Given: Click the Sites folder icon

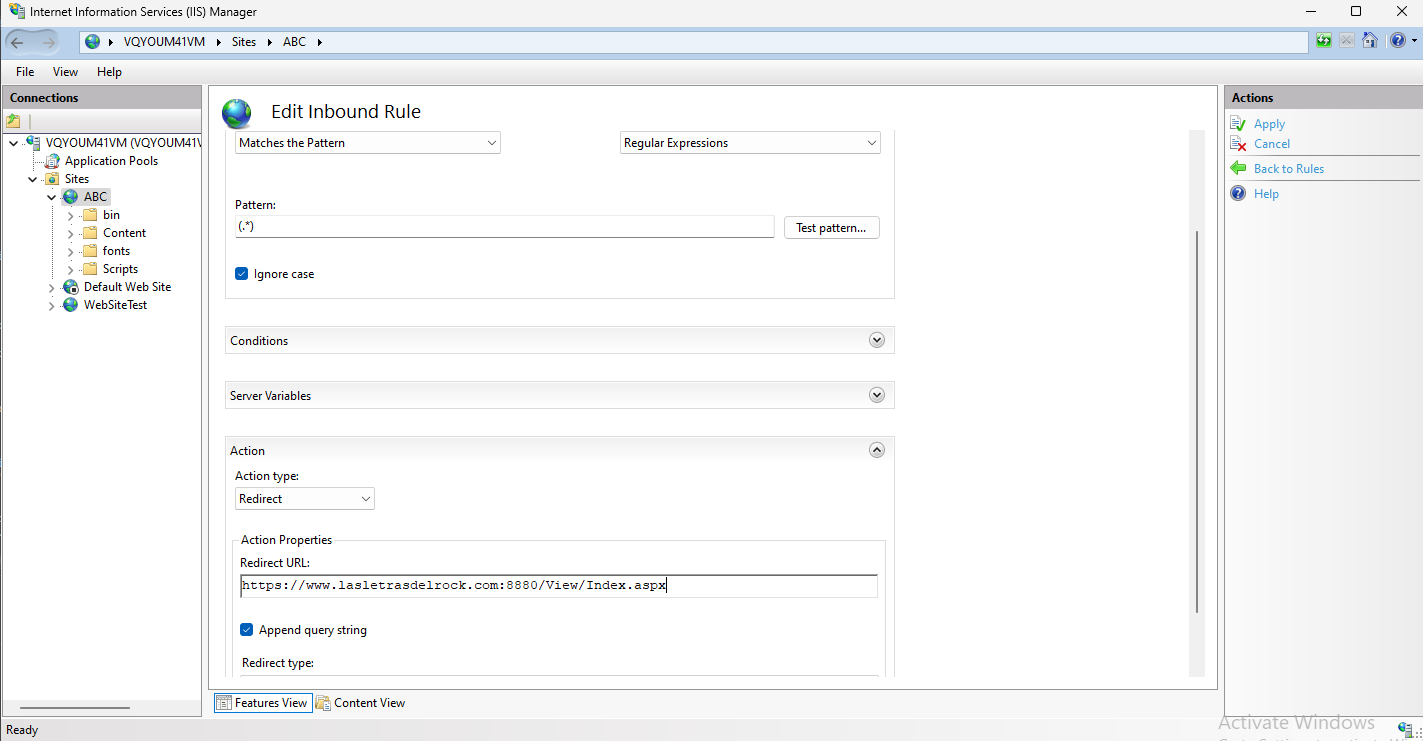Looking at the screenshot, I should pyautogui.click(x=52, y=179).
